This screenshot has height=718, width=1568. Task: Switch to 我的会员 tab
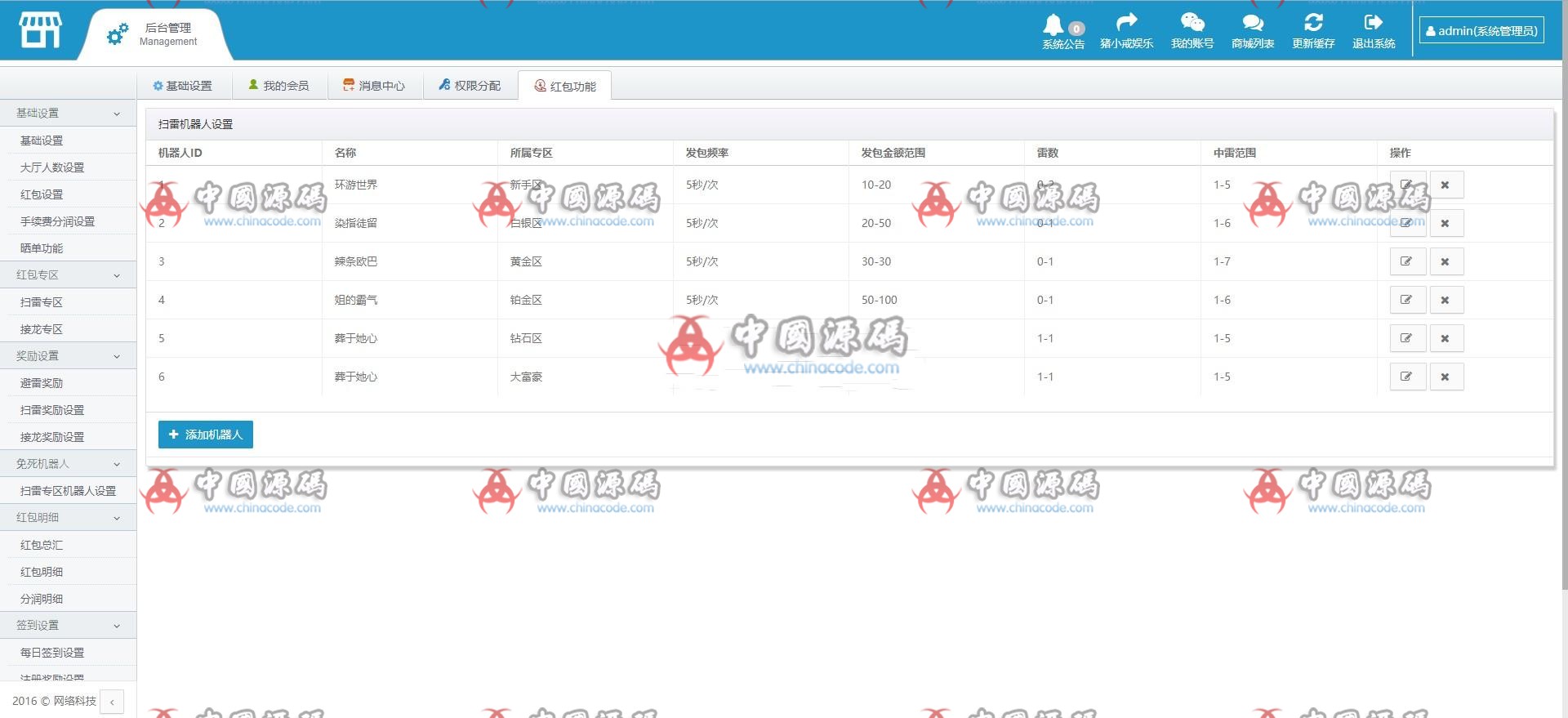tap(279, 86)
